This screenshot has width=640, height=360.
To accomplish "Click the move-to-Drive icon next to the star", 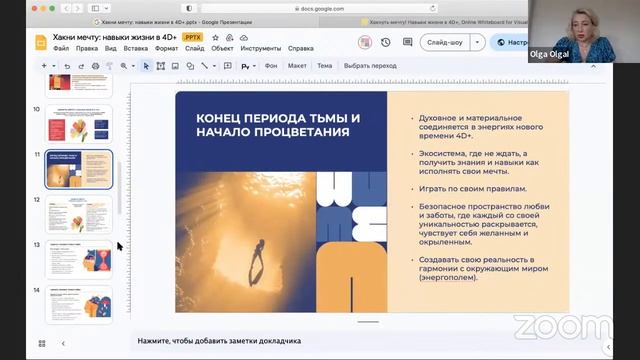I will [x=229, y=38].
